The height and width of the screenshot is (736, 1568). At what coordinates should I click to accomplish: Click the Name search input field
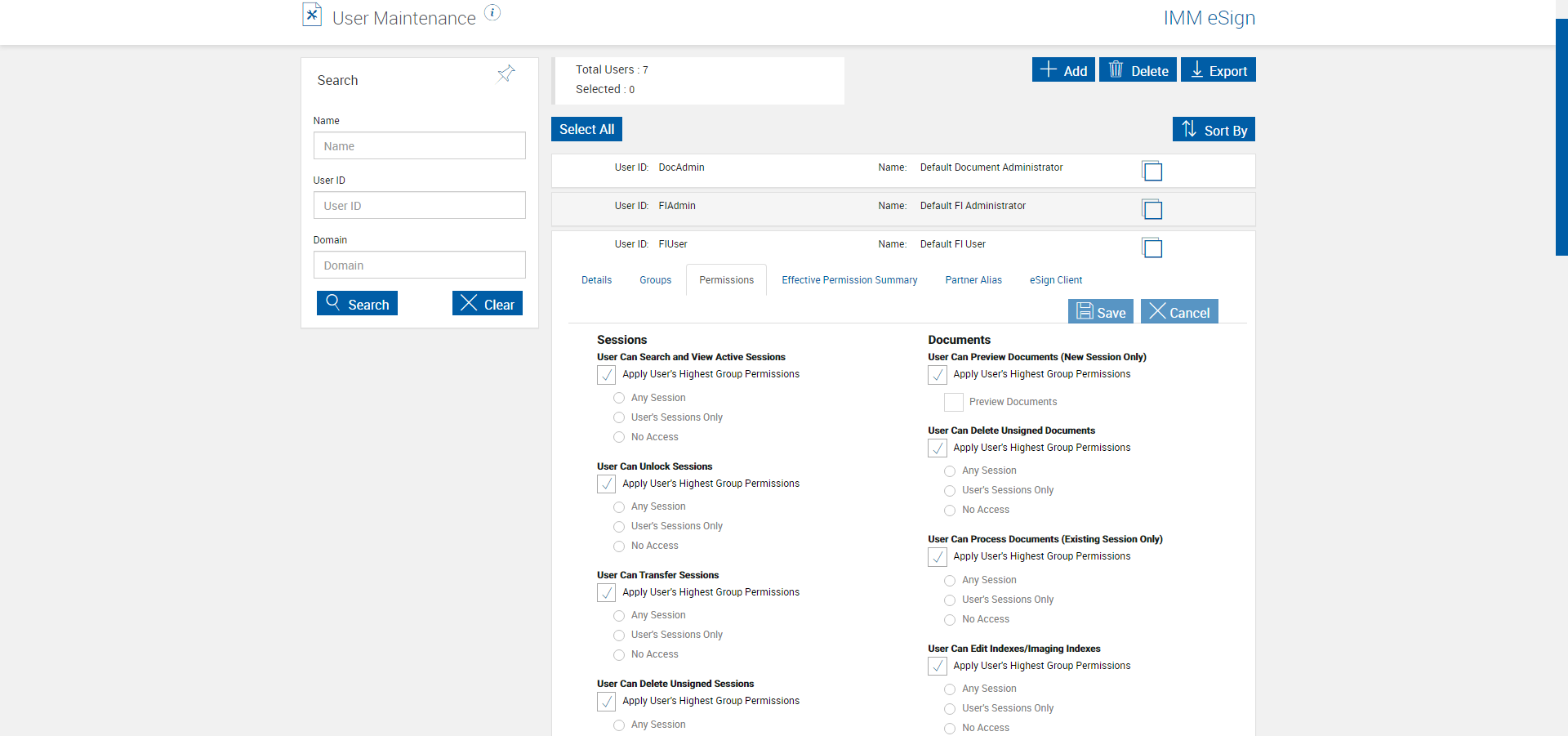[419, 146]
